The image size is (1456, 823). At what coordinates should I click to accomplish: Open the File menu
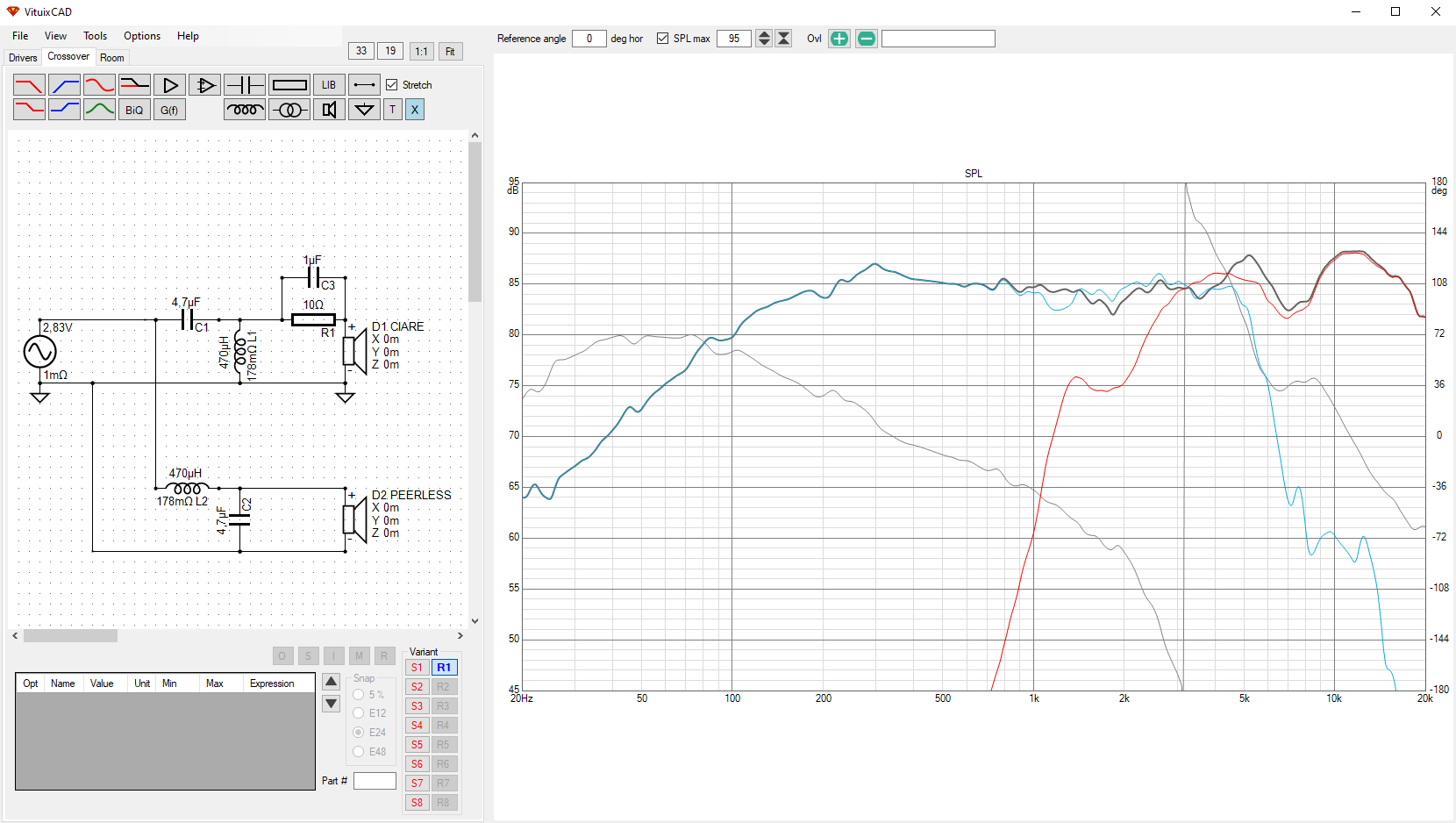(x=20, y=36)
